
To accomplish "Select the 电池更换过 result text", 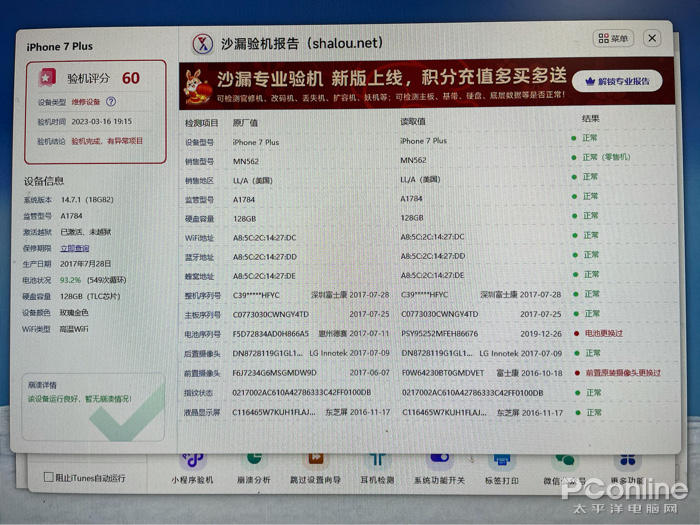I will 604,333.
